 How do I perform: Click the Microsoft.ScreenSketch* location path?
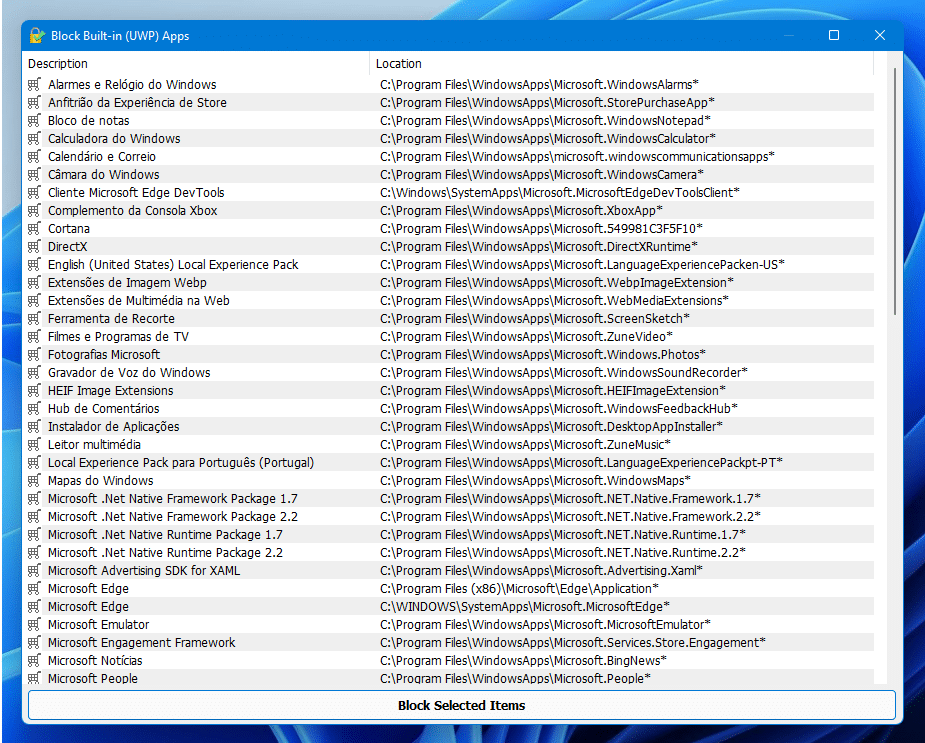[x=535, y=319]
